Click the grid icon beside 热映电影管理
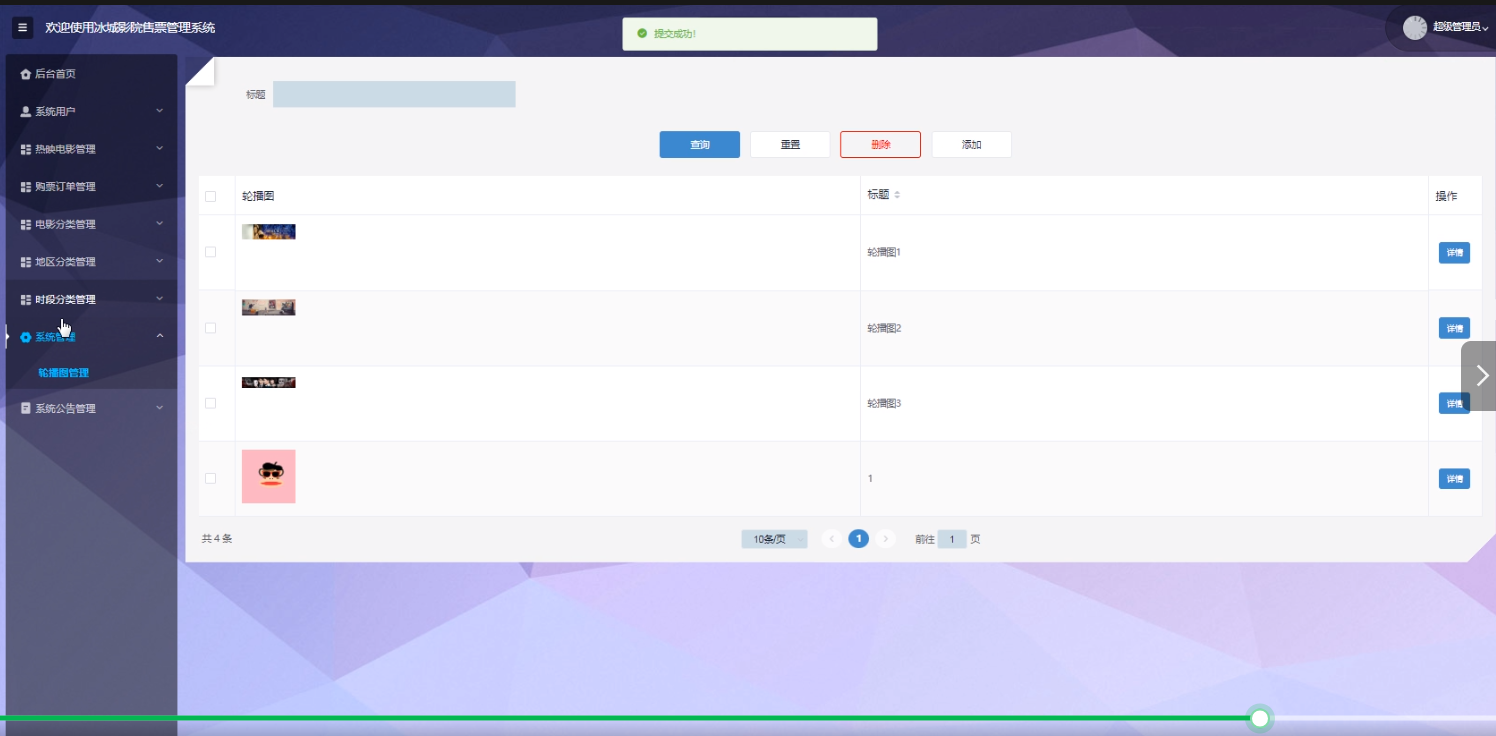This screenshot has width=1496, height=736. click(26, 149)
